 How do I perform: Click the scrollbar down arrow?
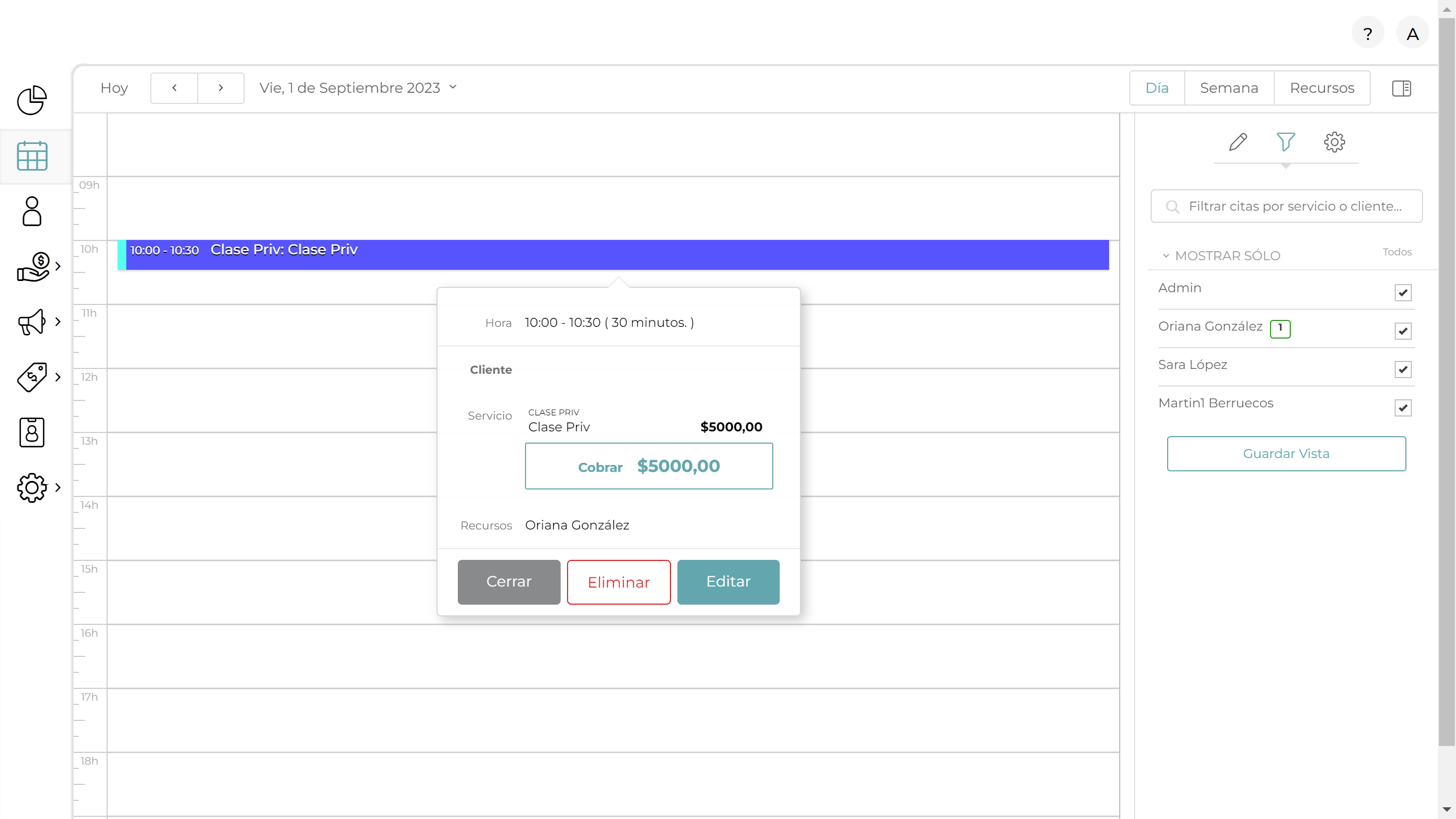coord(1446,809)
